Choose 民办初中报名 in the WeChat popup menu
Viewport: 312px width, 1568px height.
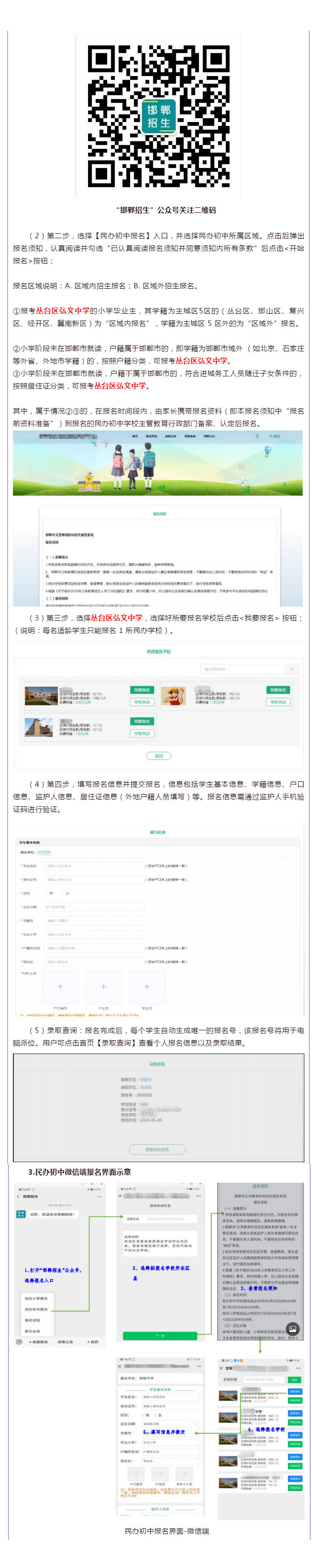tap(37, 1309)
